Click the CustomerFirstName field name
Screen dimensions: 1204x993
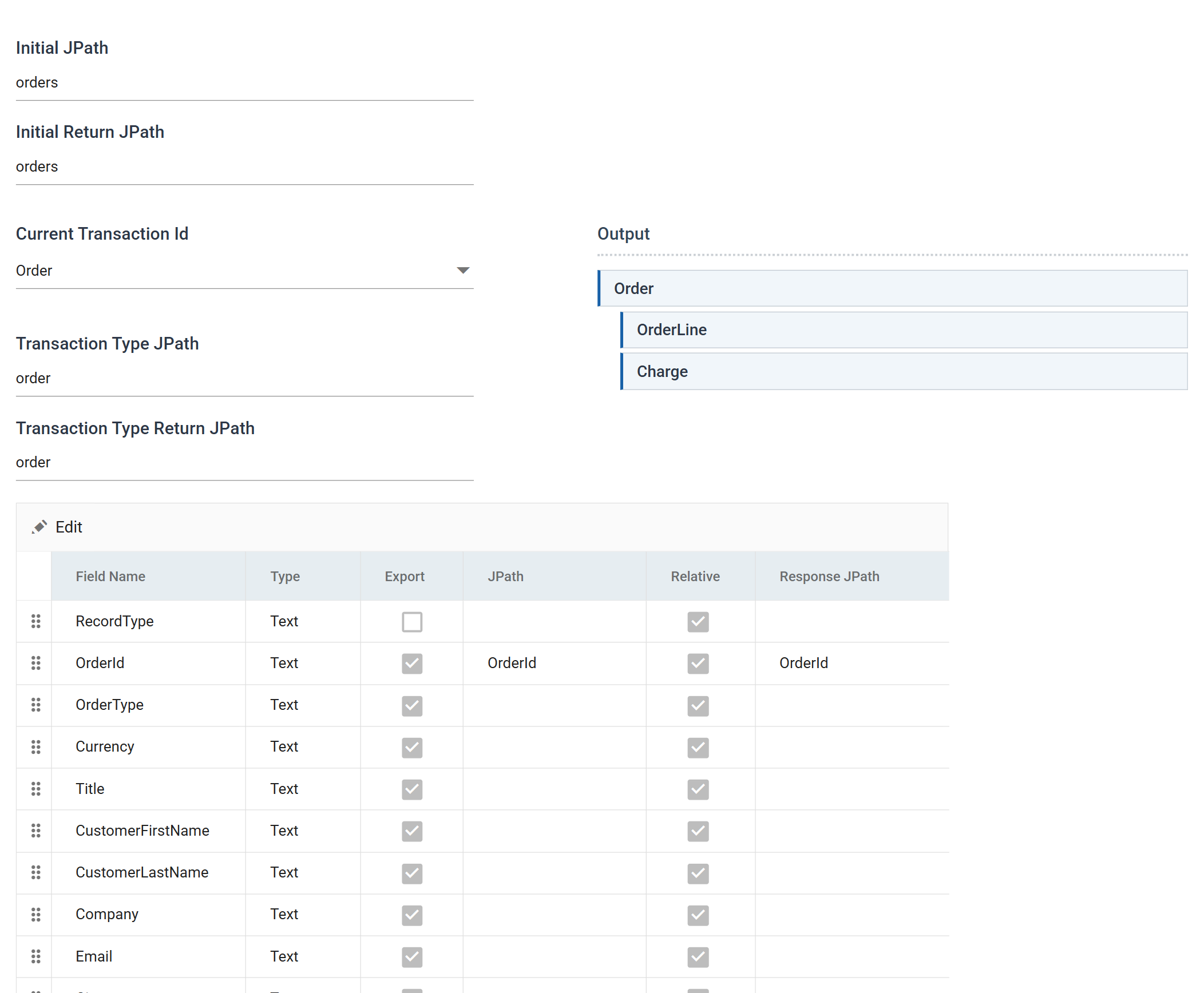pyautogui.click(x=142, y=831)
